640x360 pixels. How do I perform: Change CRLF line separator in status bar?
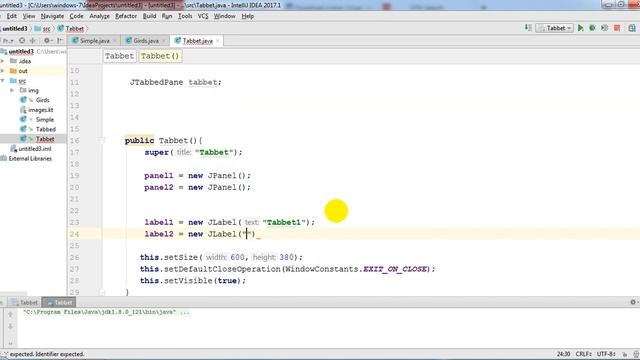(x=584, y=354)
